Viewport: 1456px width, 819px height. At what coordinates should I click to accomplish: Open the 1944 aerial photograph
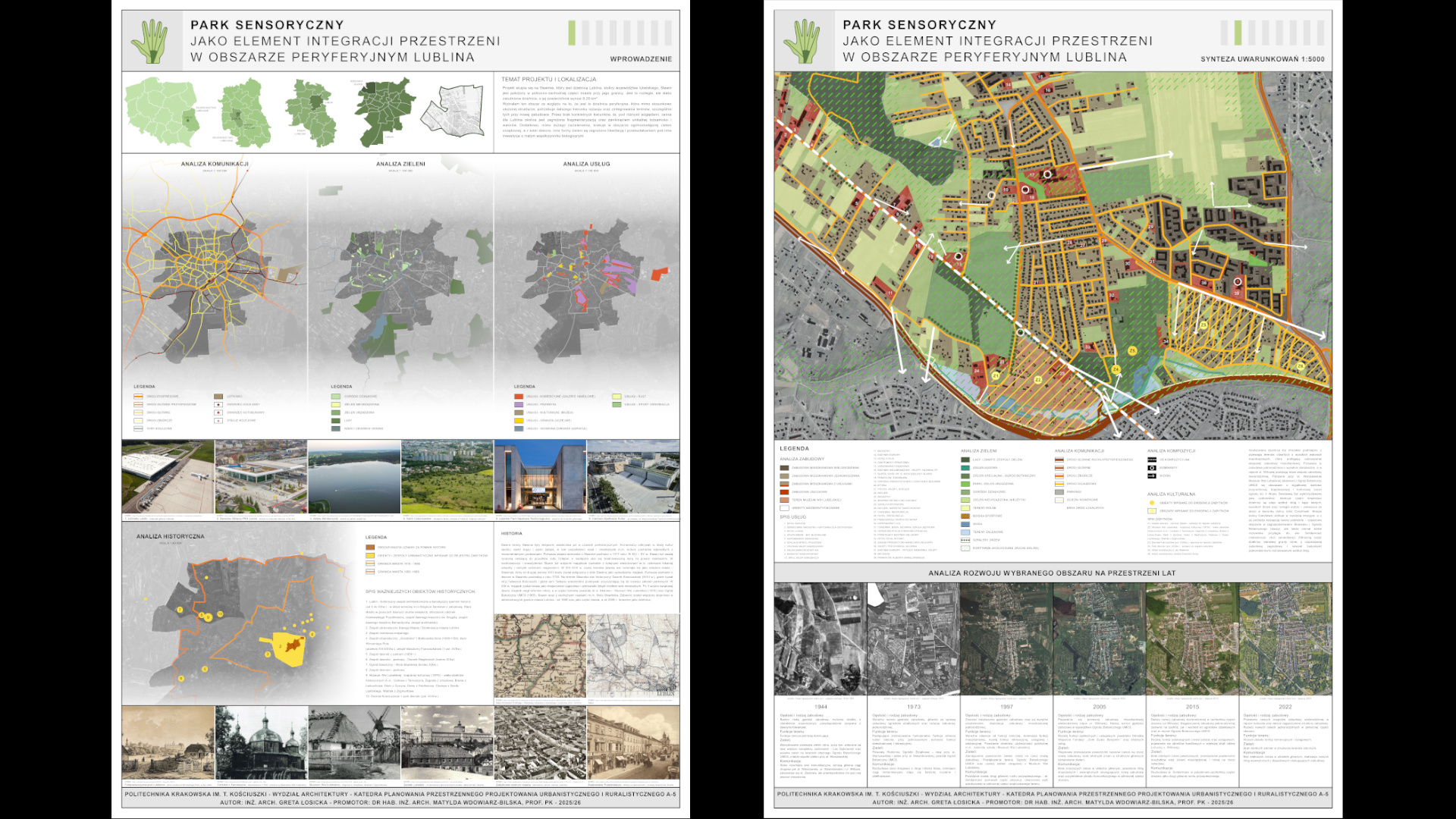coord(820,639)
